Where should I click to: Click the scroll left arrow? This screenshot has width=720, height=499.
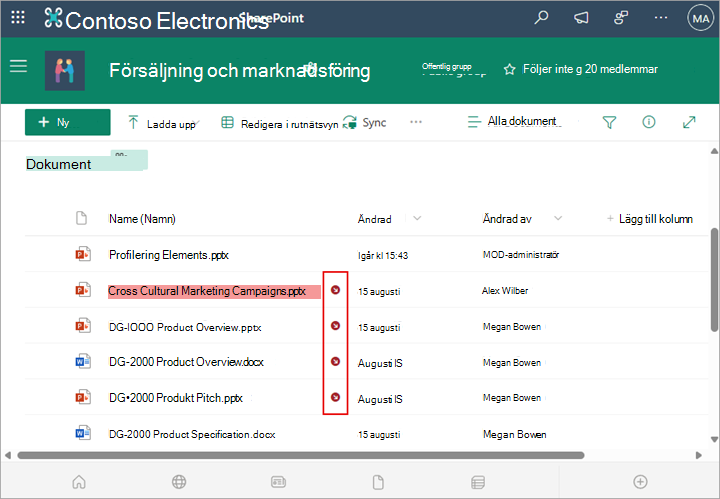(8, 455)
